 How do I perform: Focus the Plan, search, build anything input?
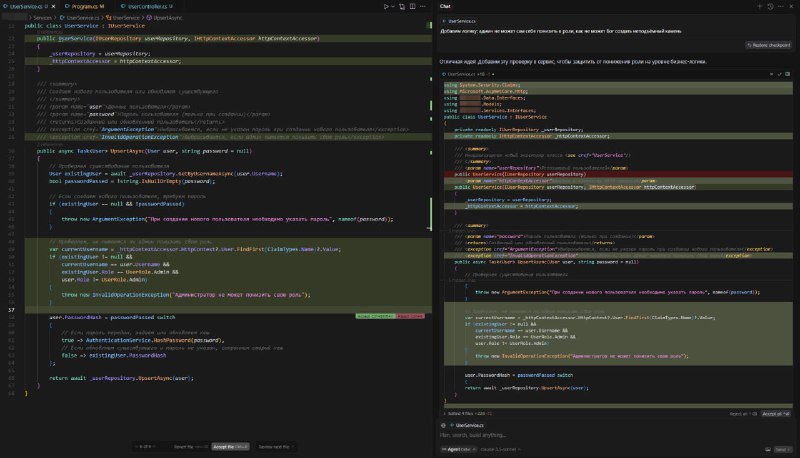coord(616,436)
